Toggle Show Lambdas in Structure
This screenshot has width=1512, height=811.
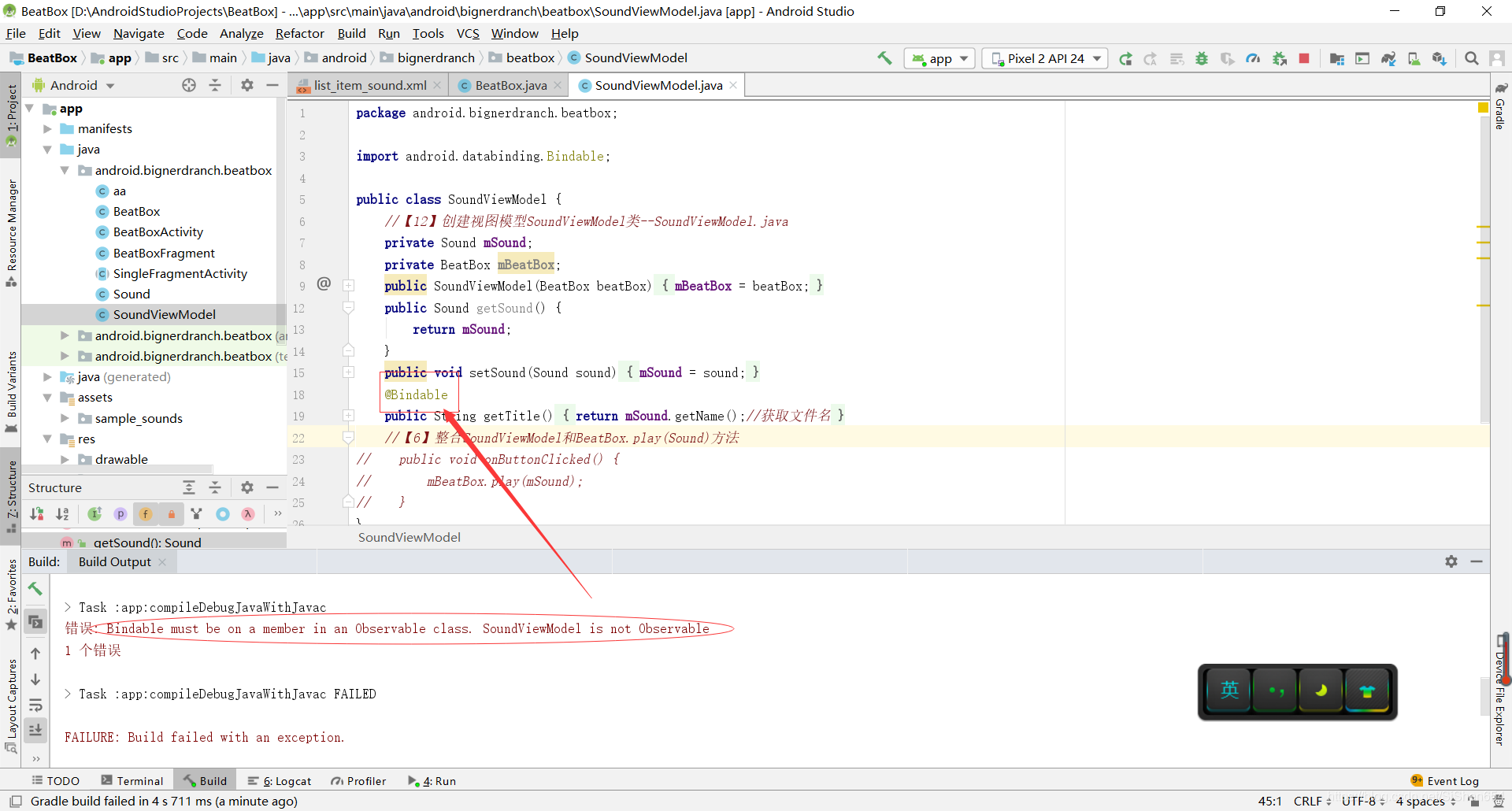(x=248, y=514)
